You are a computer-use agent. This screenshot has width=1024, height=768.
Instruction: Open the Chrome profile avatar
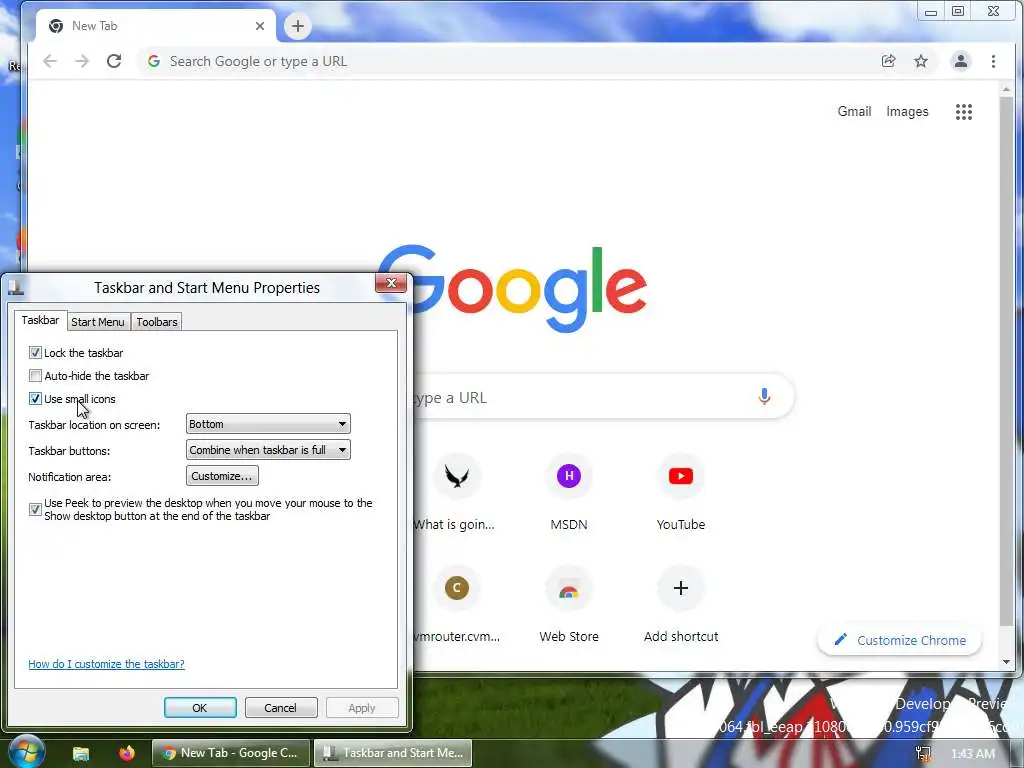pos(961,61)
